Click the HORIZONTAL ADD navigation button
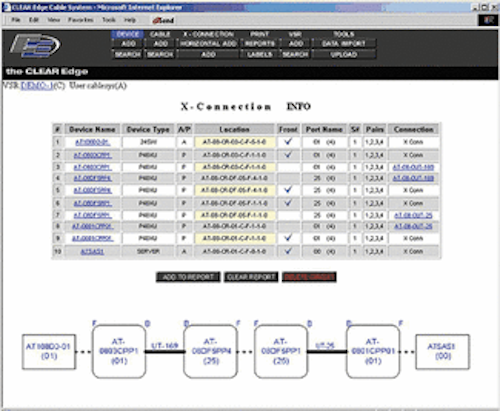This screenshot has width=500, height=411. [208, 44]
